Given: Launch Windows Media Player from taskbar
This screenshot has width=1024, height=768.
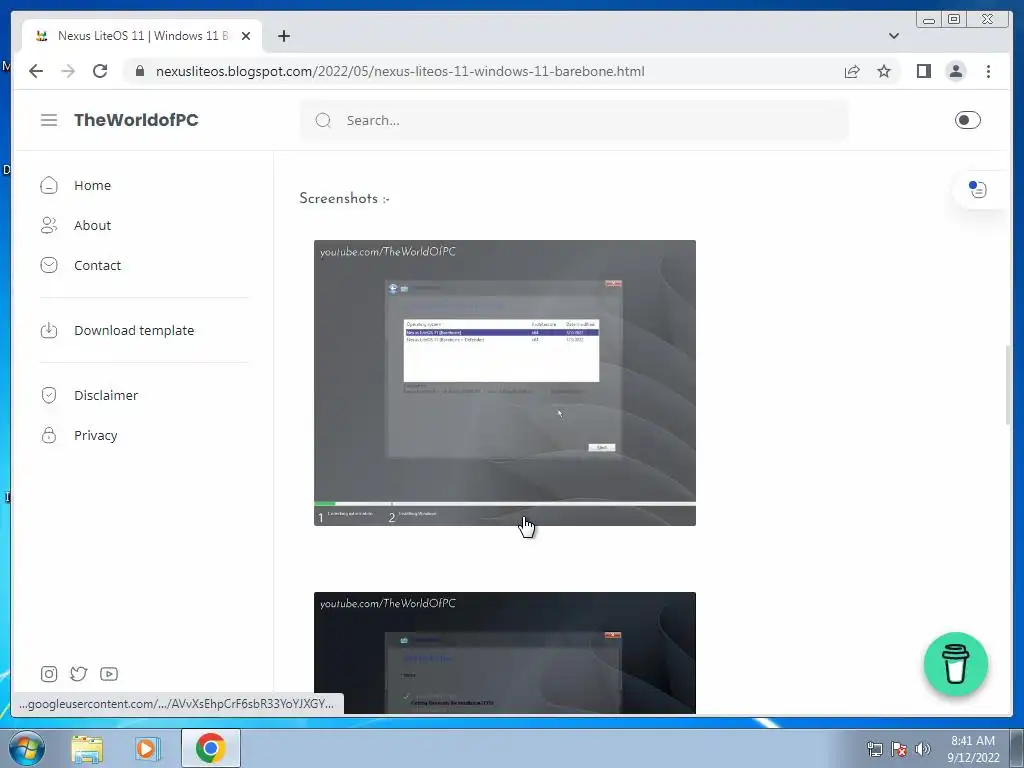Looking at the screenshot, I should coord(148,748).
